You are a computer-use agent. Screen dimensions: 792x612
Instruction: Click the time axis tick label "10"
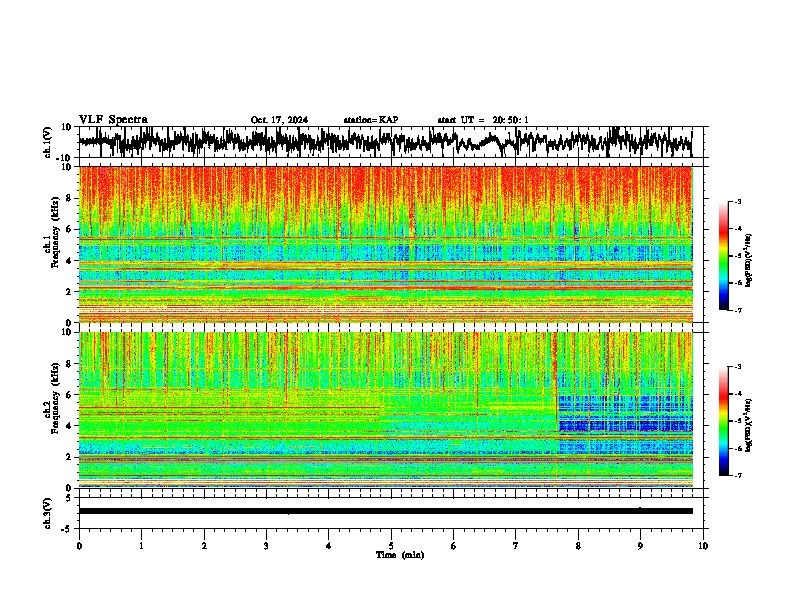703,546
